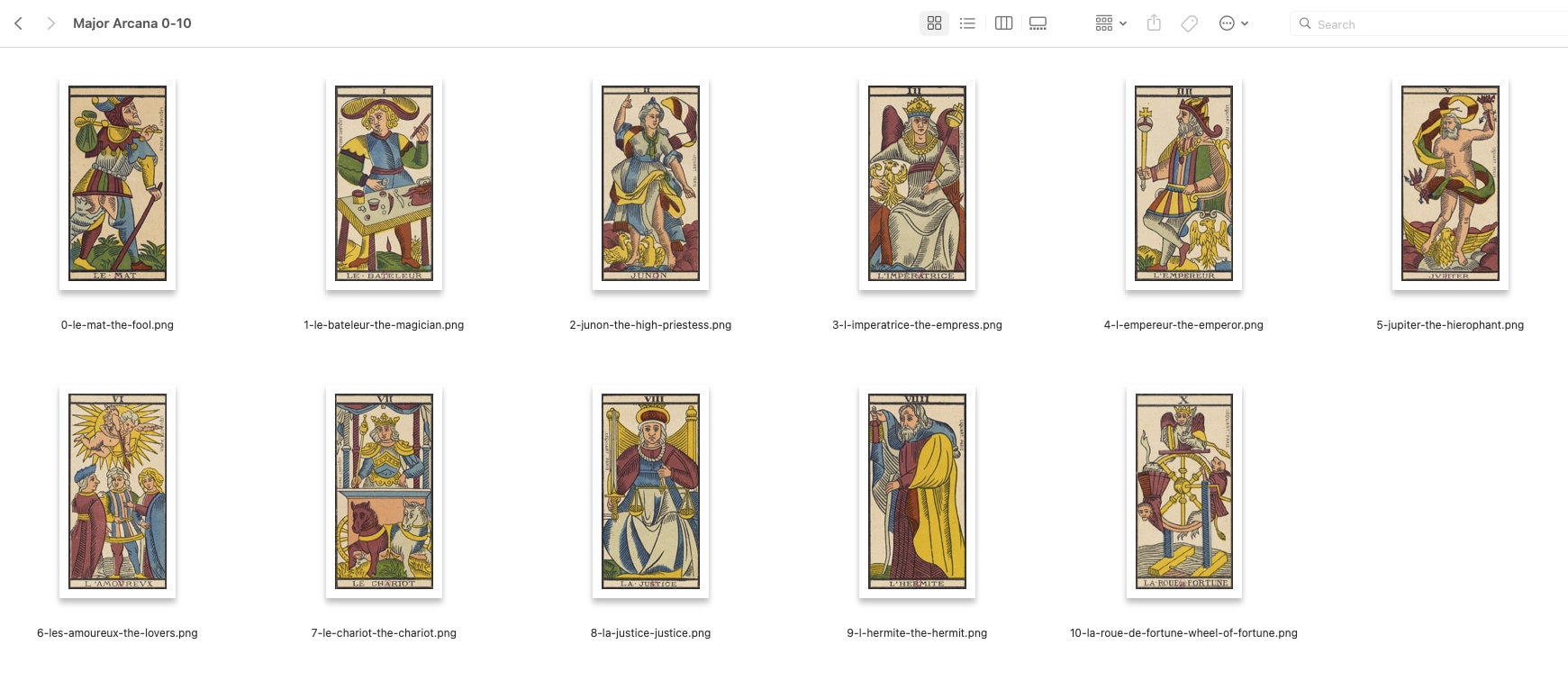
Task: Click filename 2-junon-the-high-priestess.png
Action: pos(650,325)
